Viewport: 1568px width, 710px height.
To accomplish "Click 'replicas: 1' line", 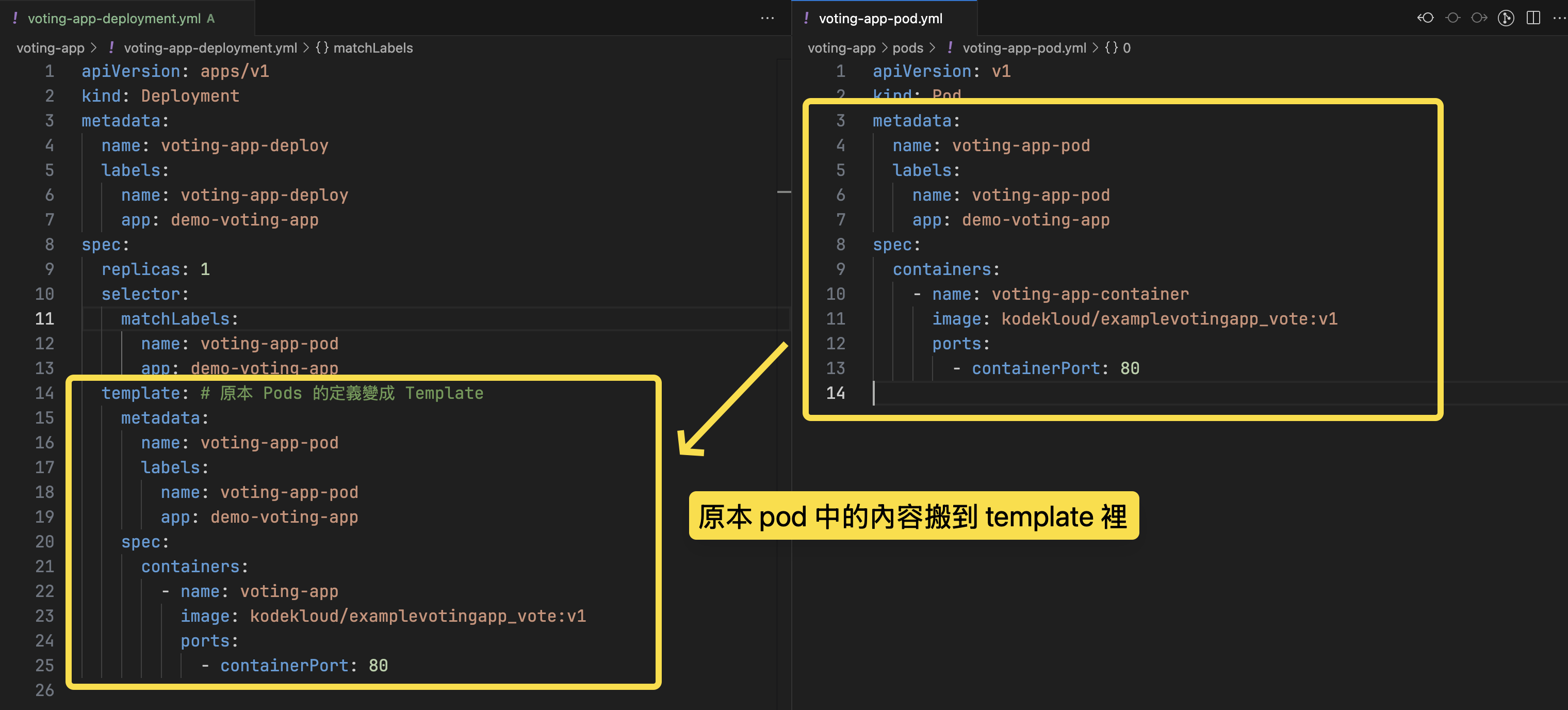I will 156,269.
